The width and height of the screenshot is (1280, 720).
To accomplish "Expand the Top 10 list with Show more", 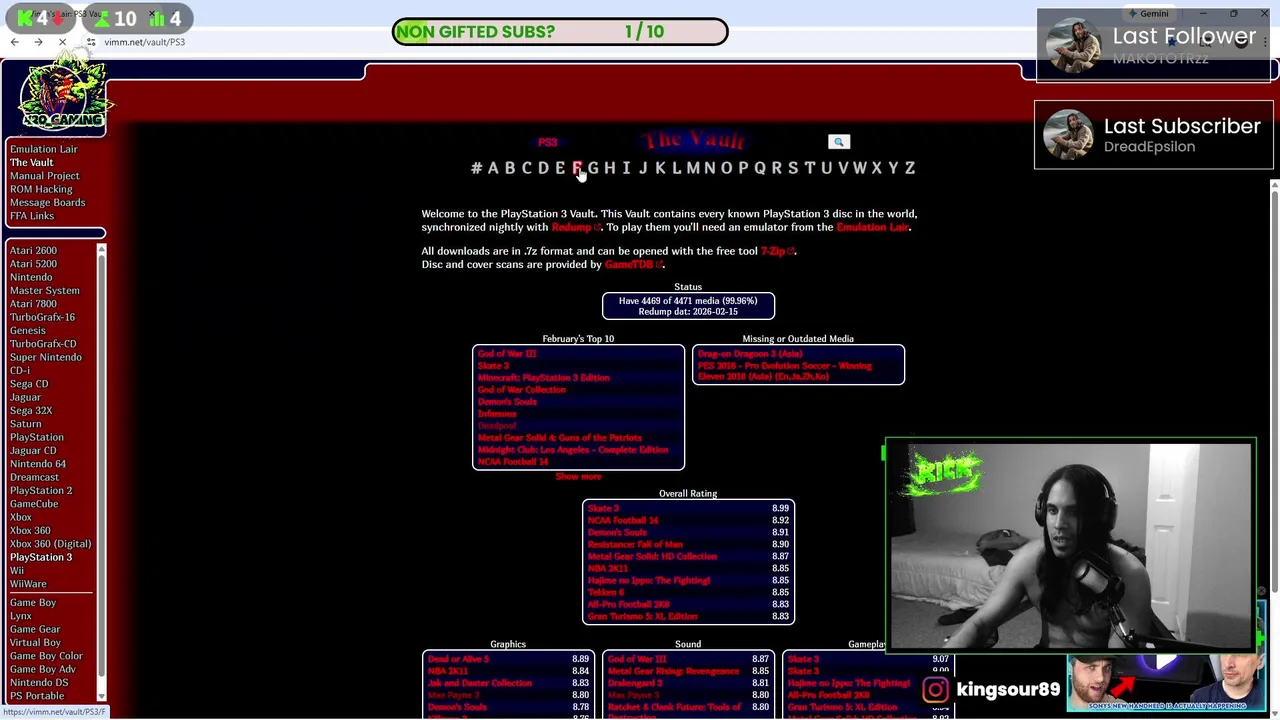I will point(578,477).
